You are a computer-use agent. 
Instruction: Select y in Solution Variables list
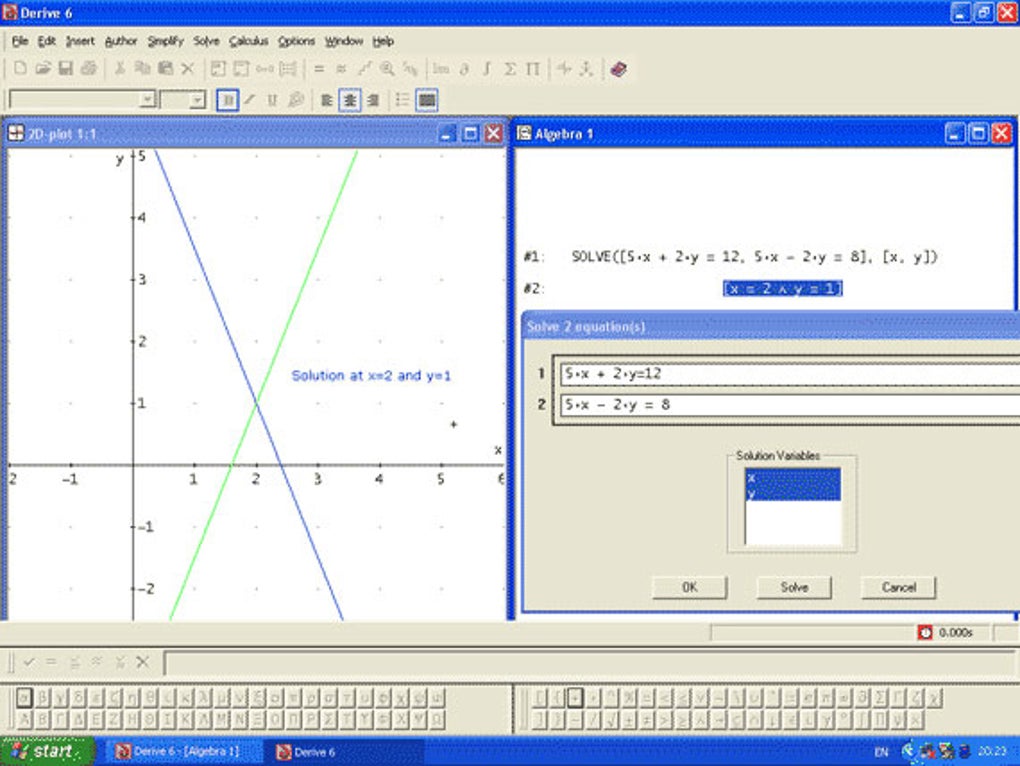793,494
